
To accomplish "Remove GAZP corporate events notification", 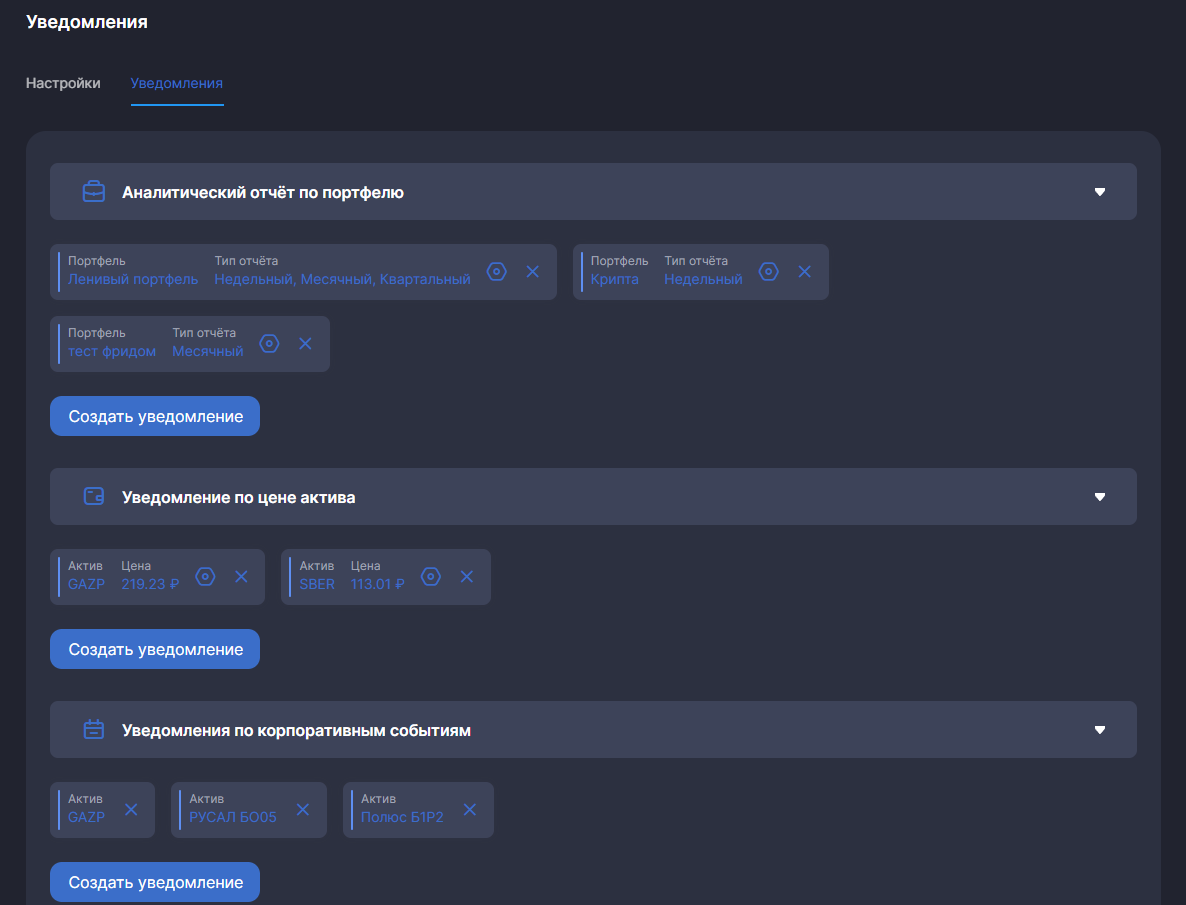I will pos(131,810).
